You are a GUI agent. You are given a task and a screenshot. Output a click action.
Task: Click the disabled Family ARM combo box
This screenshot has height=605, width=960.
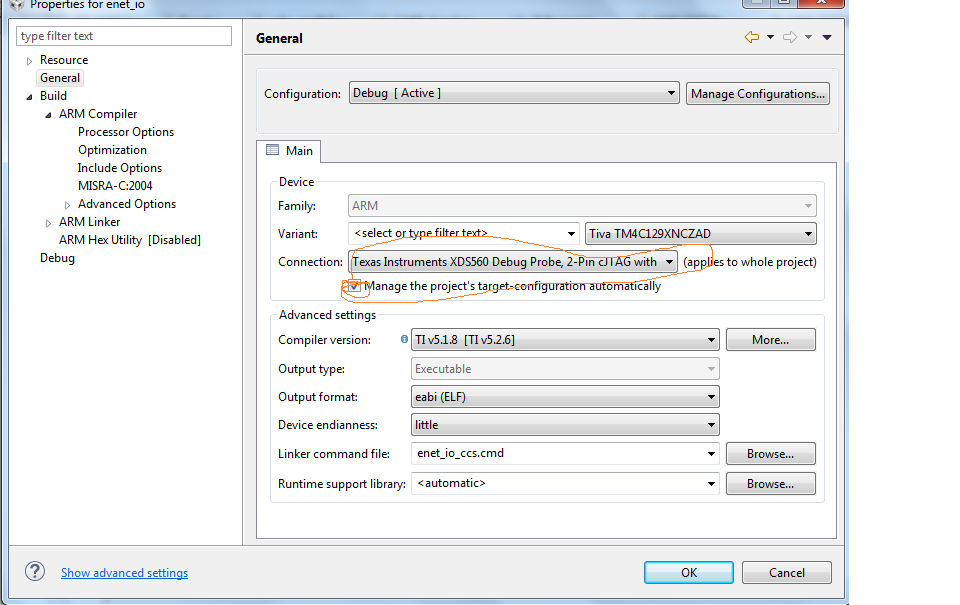coord(582,206)
